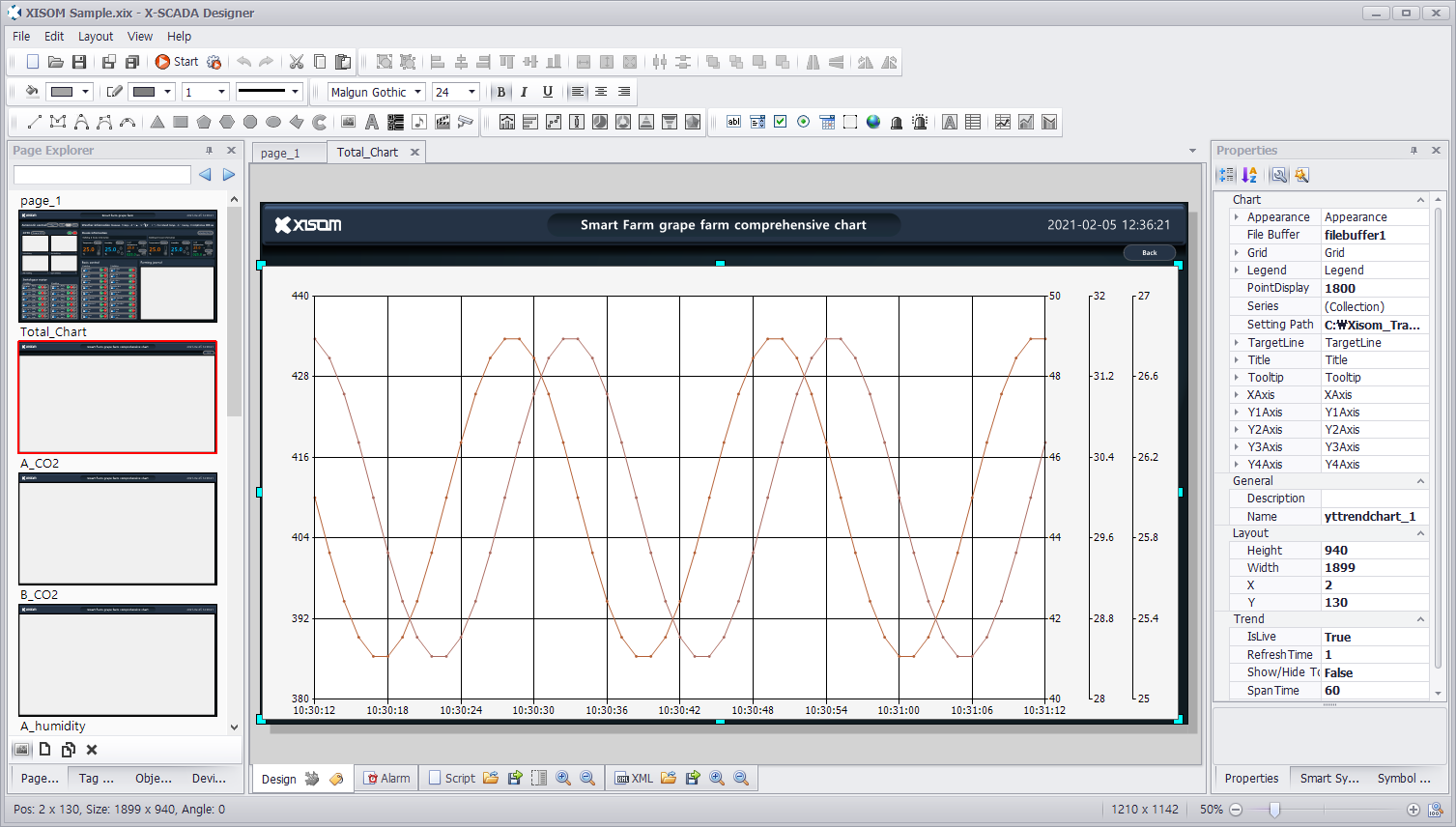Click the Cut scissors icon
1456x827 pixels.
coord(297,62)
